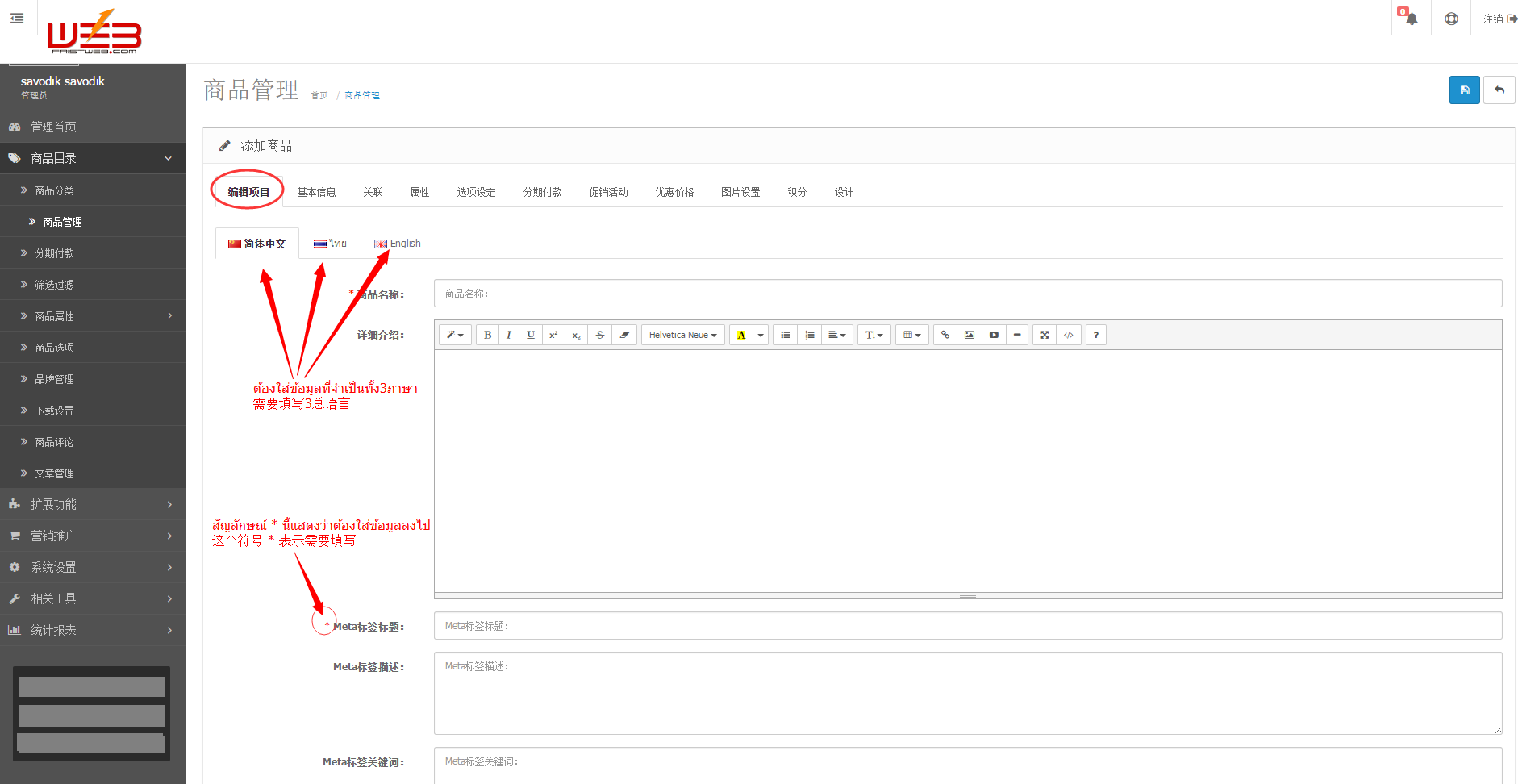The image size is (1518, 784).
Task: Switch to Thai ไทย language tab
Action: click(x=330, y=244)
